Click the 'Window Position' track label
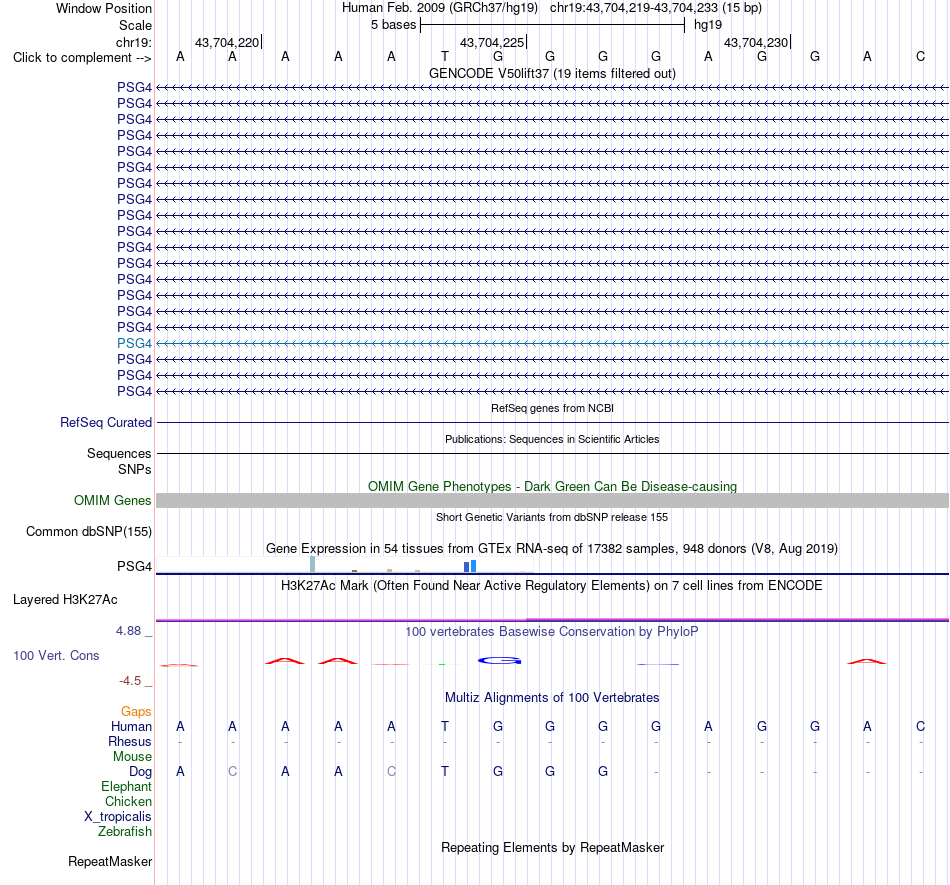This screenshot has height=885, width=950. (x=104, y=8)
